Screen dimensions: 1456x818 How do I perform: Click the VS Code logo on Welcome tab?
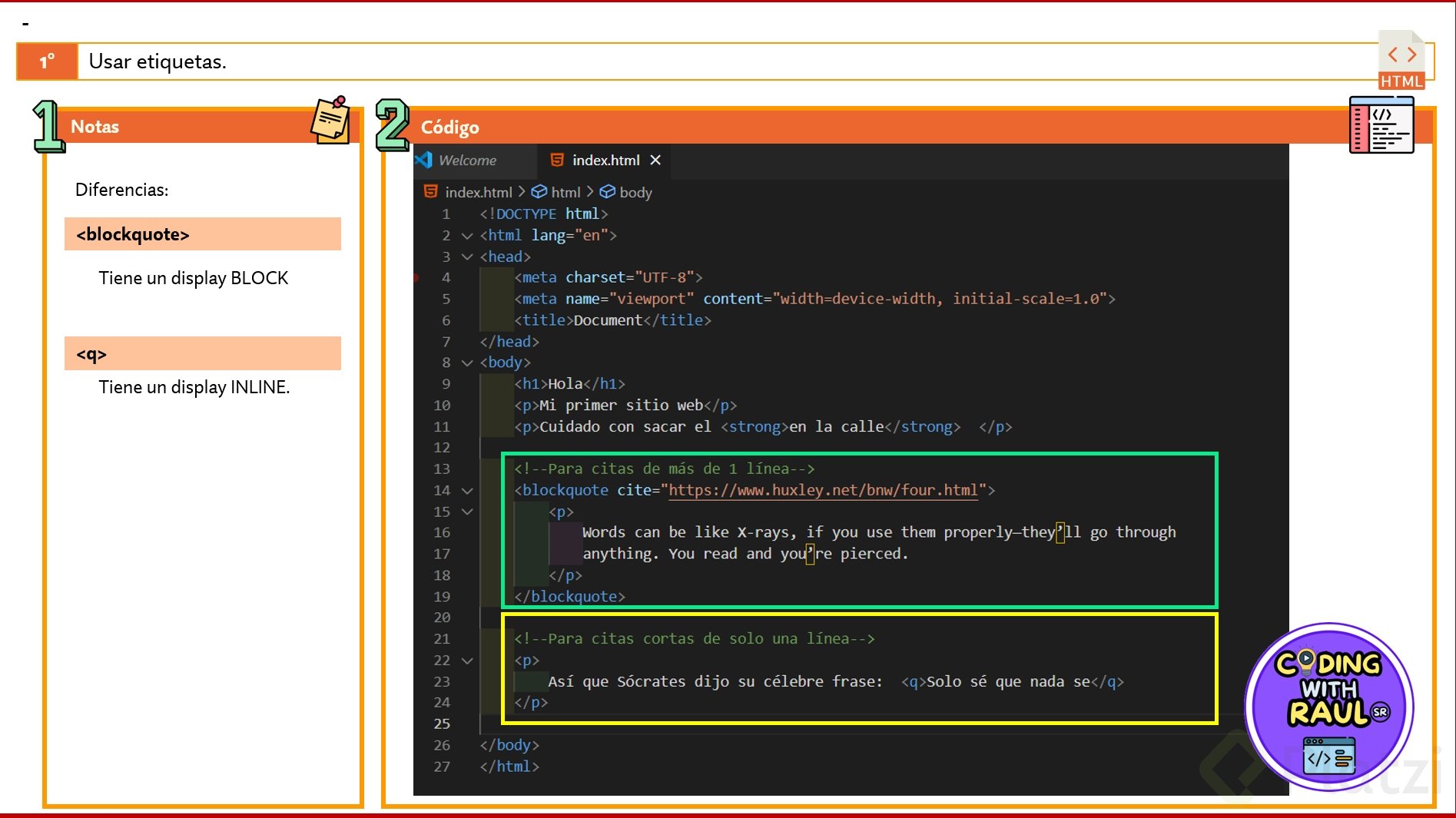pyautogui.click(x=424, y=160)
